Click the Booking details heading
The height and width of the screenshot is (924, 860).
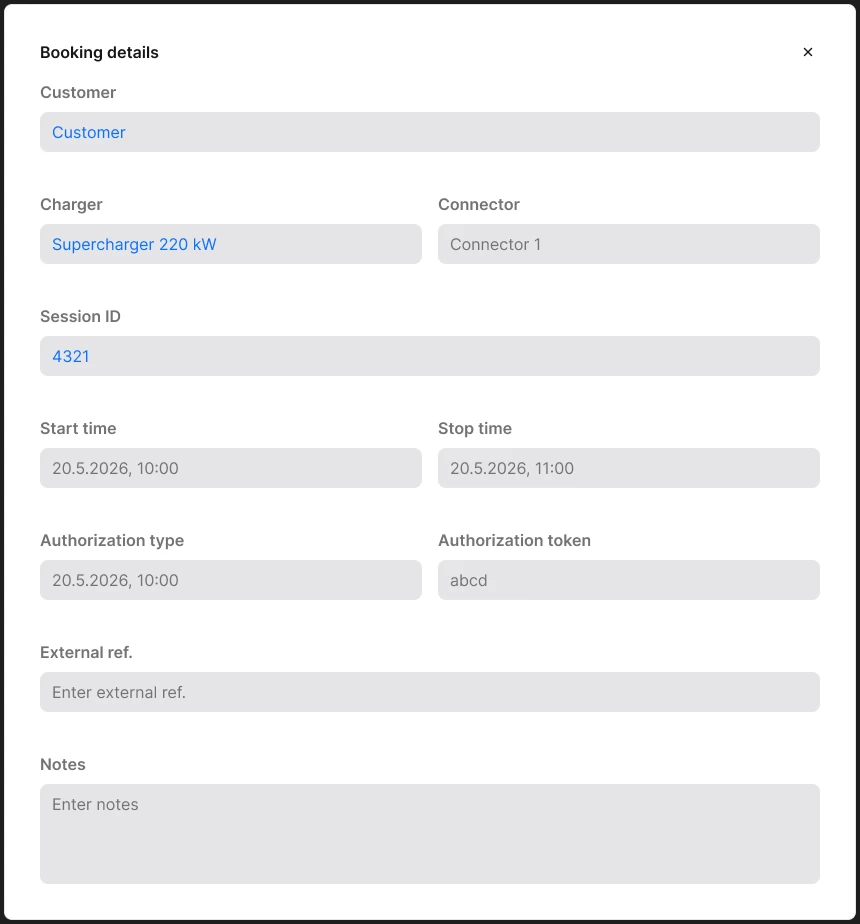[99, 52]
